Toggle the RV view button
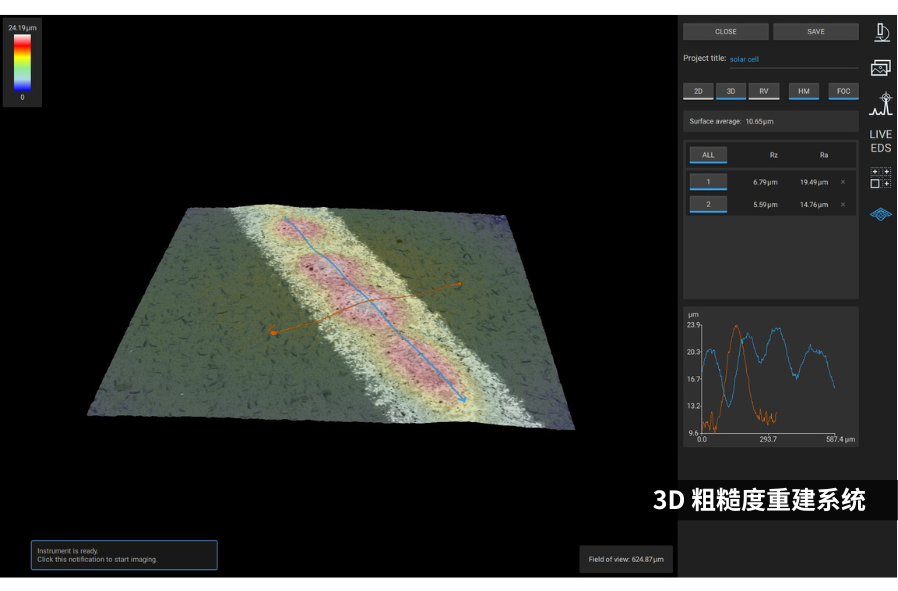This screenshot has height=591, width=898. point(763,91)
